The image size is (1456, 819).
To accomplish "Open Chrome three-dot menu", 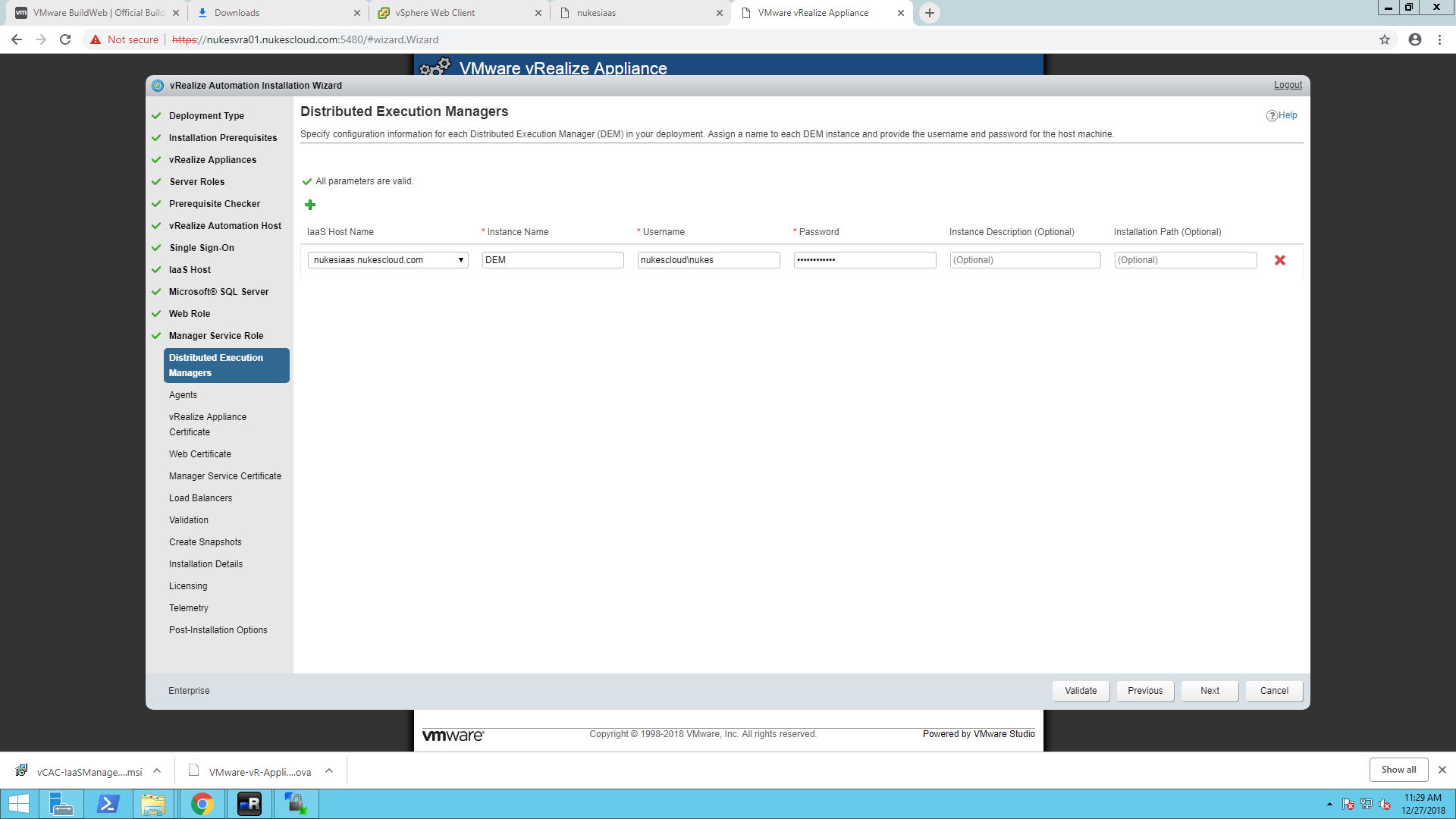I will click(x=1439, y=39).
